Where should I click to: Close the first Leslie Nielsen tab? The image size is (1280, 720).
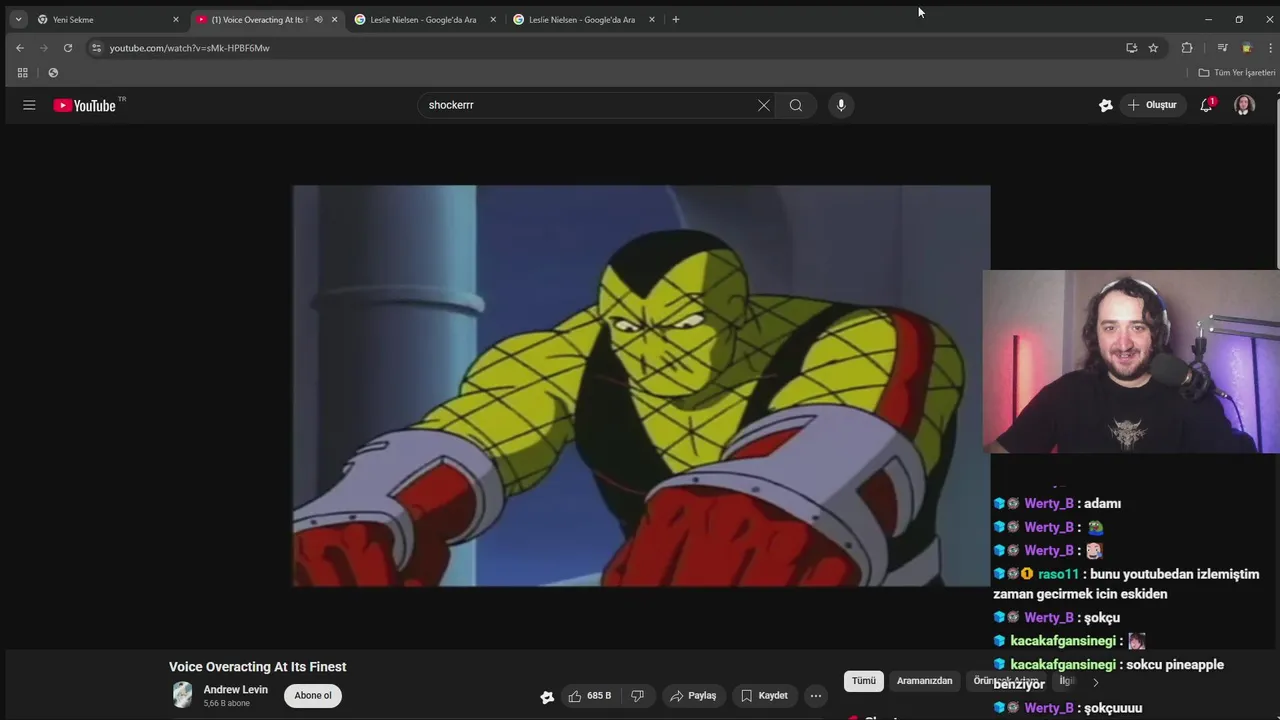493,19
